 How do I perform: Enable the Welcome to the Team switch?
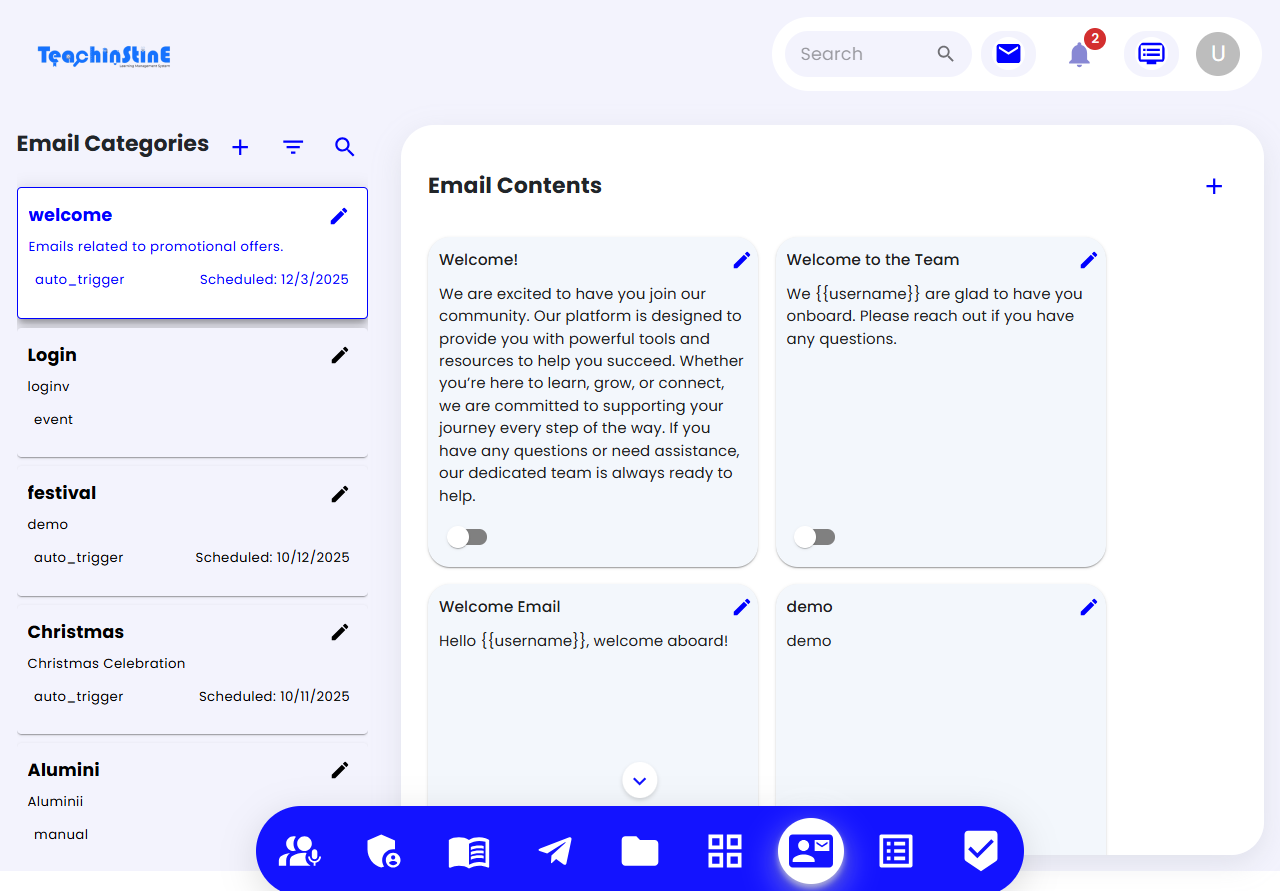tap(814, 537)
